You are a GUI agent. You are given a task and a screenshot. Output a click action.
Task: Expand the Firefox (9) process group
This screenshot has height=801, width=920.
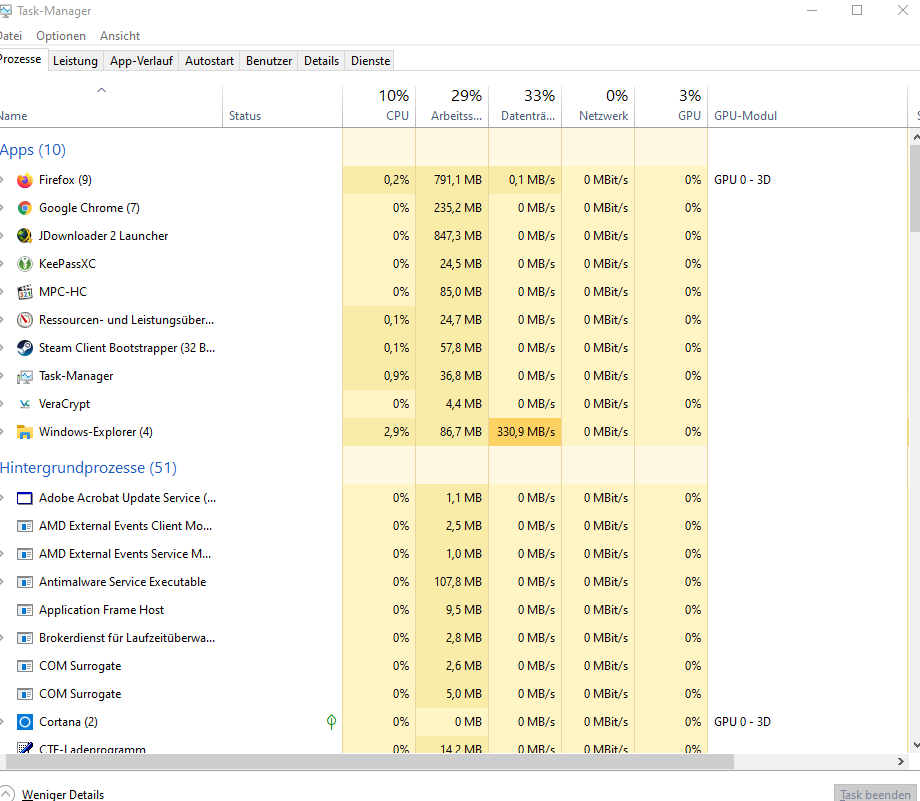[2, 180]
